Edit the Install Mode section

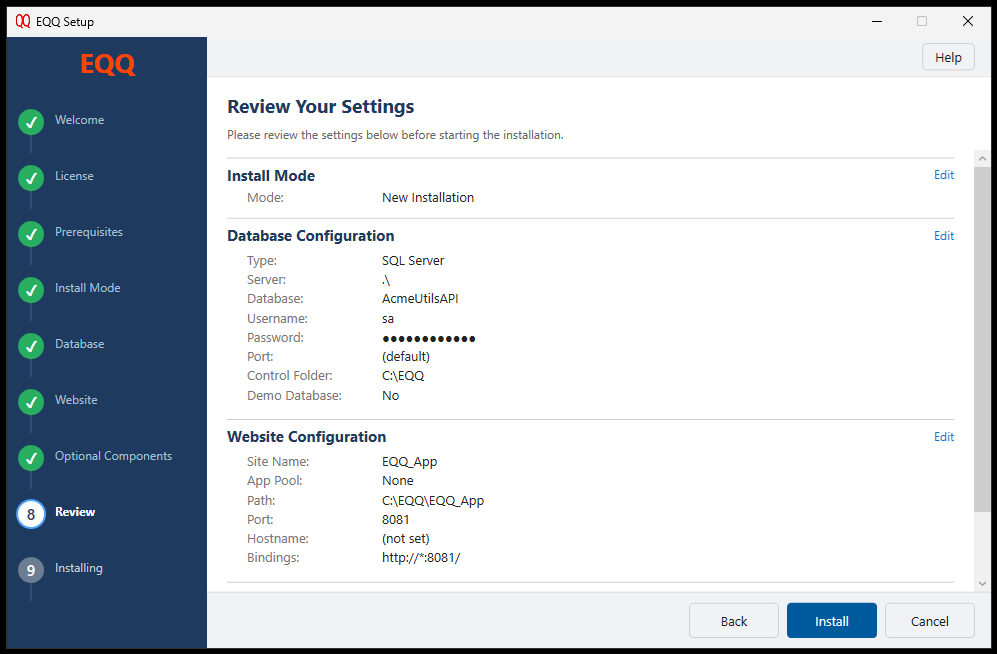(944, 175)
